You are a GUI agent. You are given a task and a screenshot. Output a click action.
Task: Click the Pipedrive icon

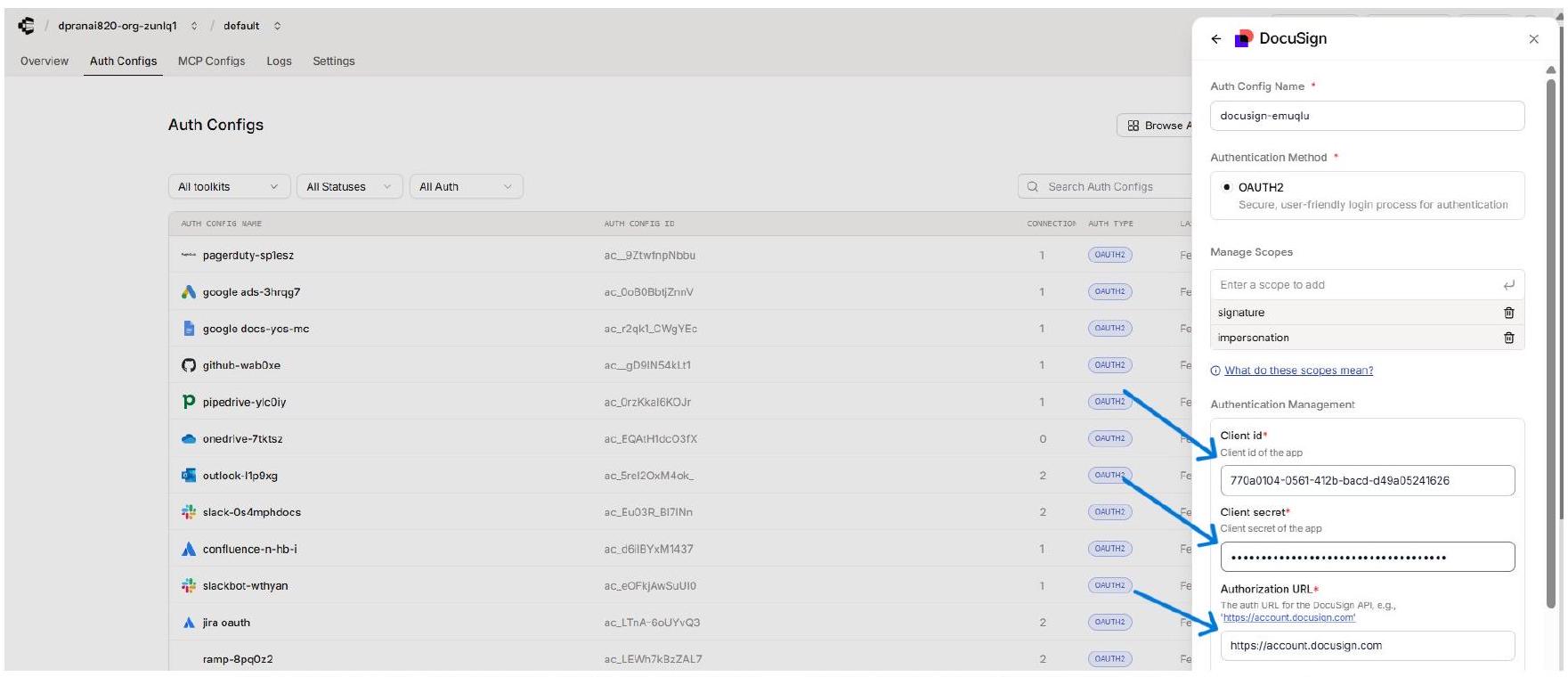[x=188, y=402]
